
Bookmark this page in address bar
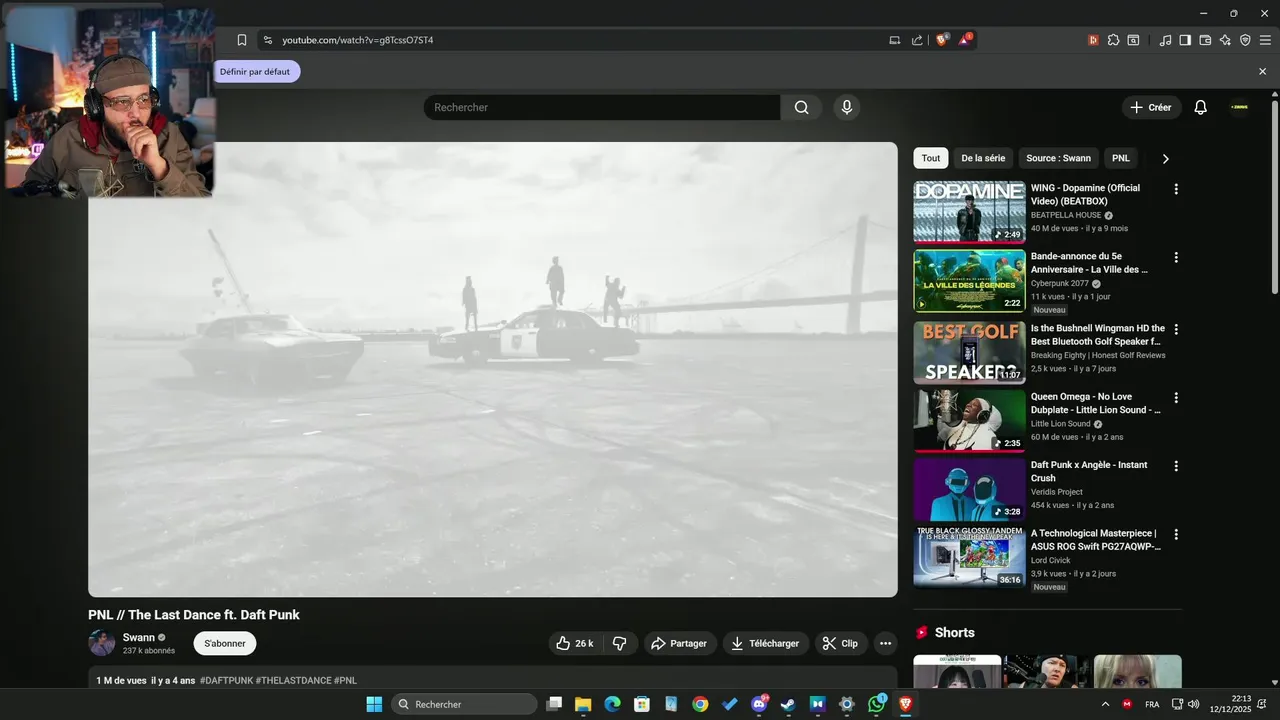tap(242, 40)
